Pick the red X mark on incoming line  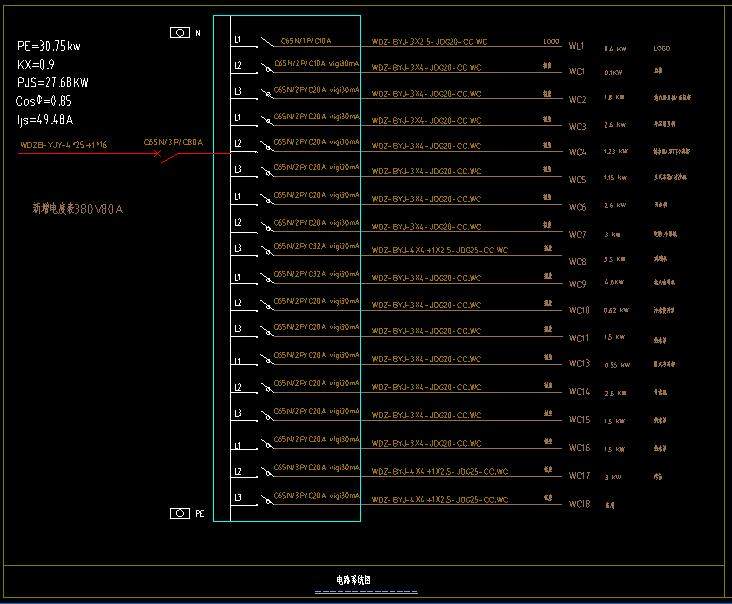[156, 154]
